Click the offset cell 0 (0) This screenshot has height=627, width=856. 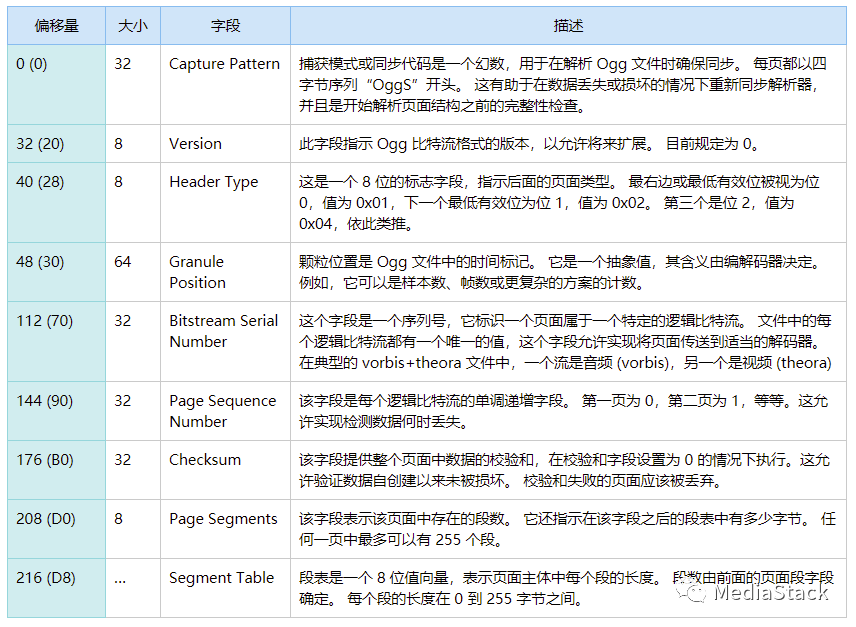tap(32, 64)
